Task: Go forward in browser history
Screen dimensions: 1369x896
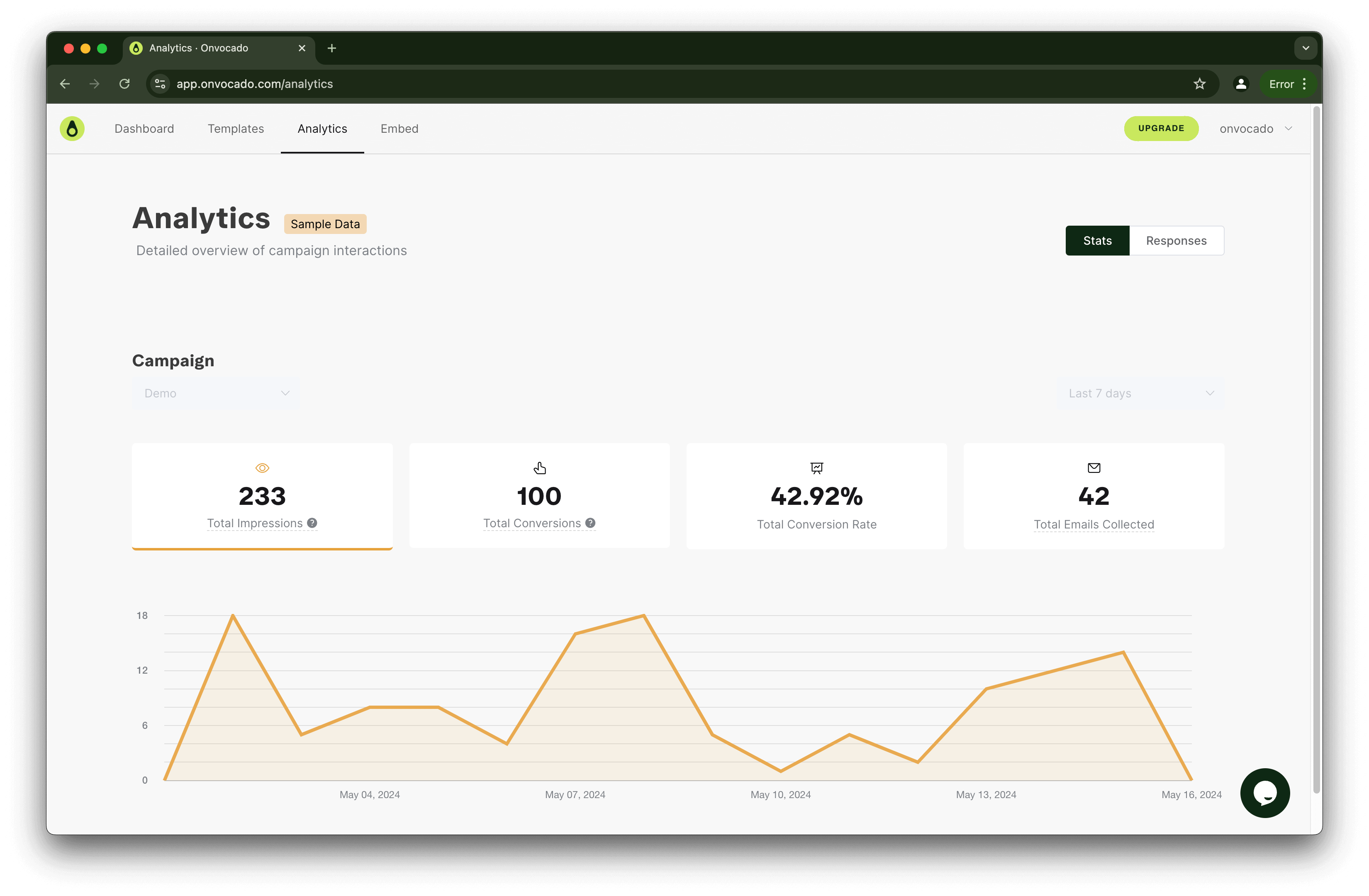Action: tap(94, 84)
